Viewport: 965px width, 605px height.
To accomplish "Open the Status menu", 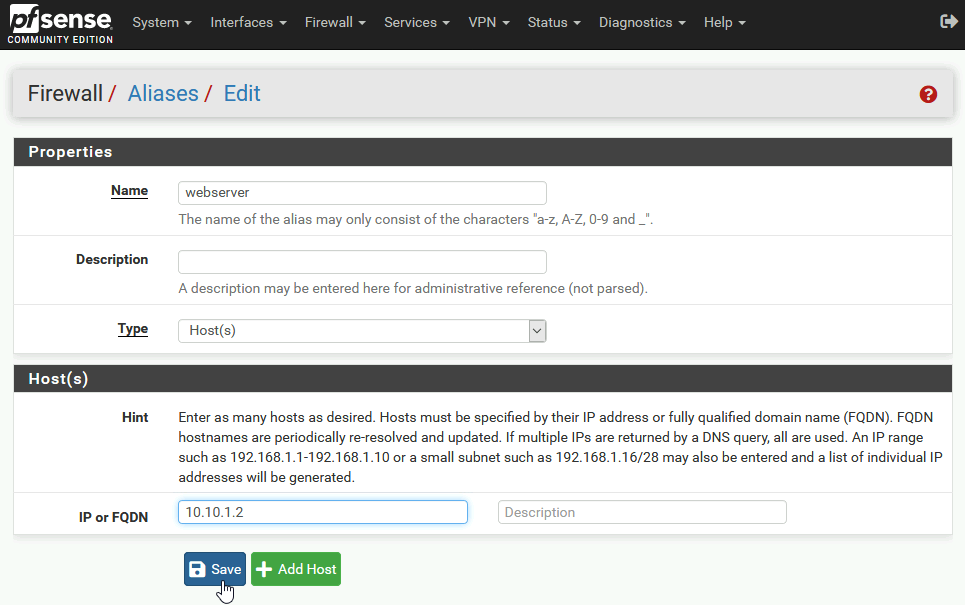I will (x=554, y=23).
